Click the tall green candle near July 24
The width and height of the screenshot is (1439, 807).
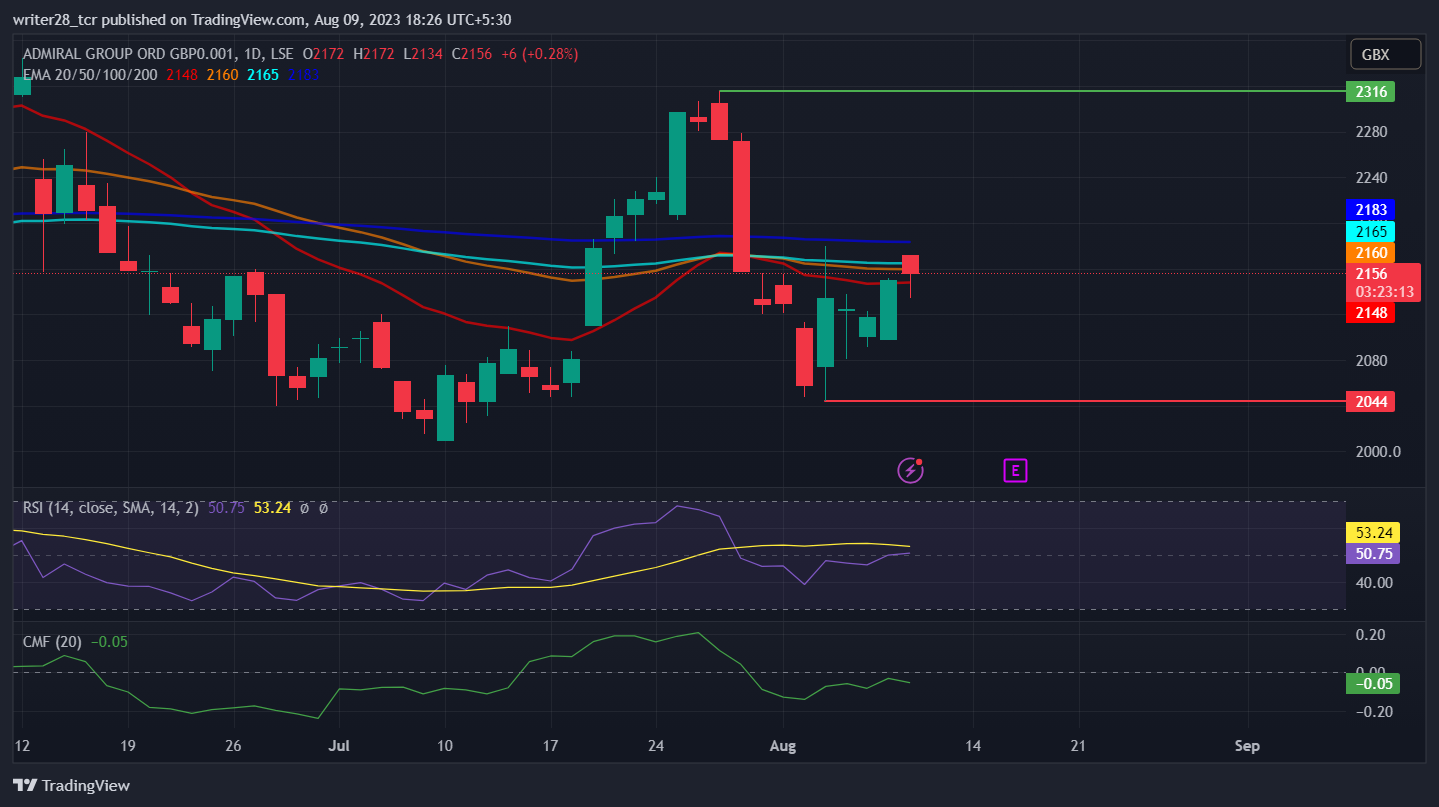point(677,163)
